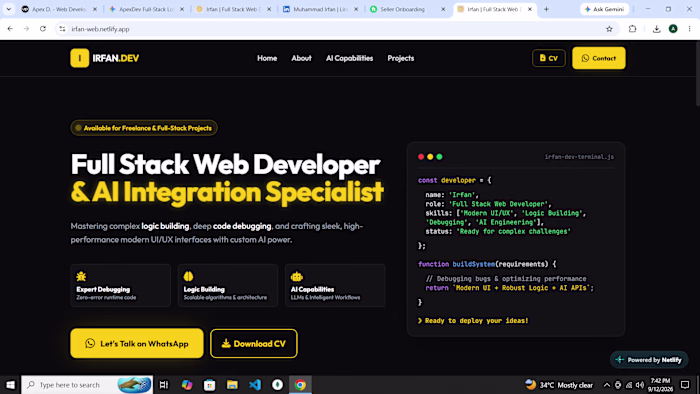Go back in browser history
Screen dimensions: 700x394
click(x=10, y=29)
